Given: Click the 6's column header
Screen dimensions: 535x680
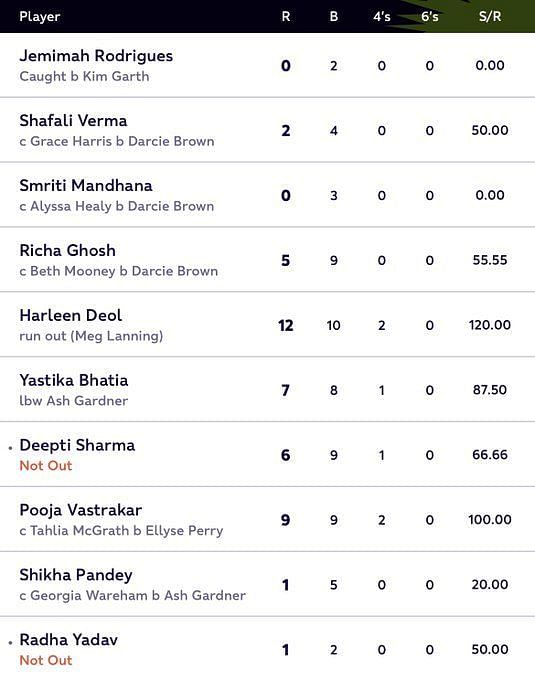Looking at the screenshot, I should pyautogui.click(x=430, y=16).
